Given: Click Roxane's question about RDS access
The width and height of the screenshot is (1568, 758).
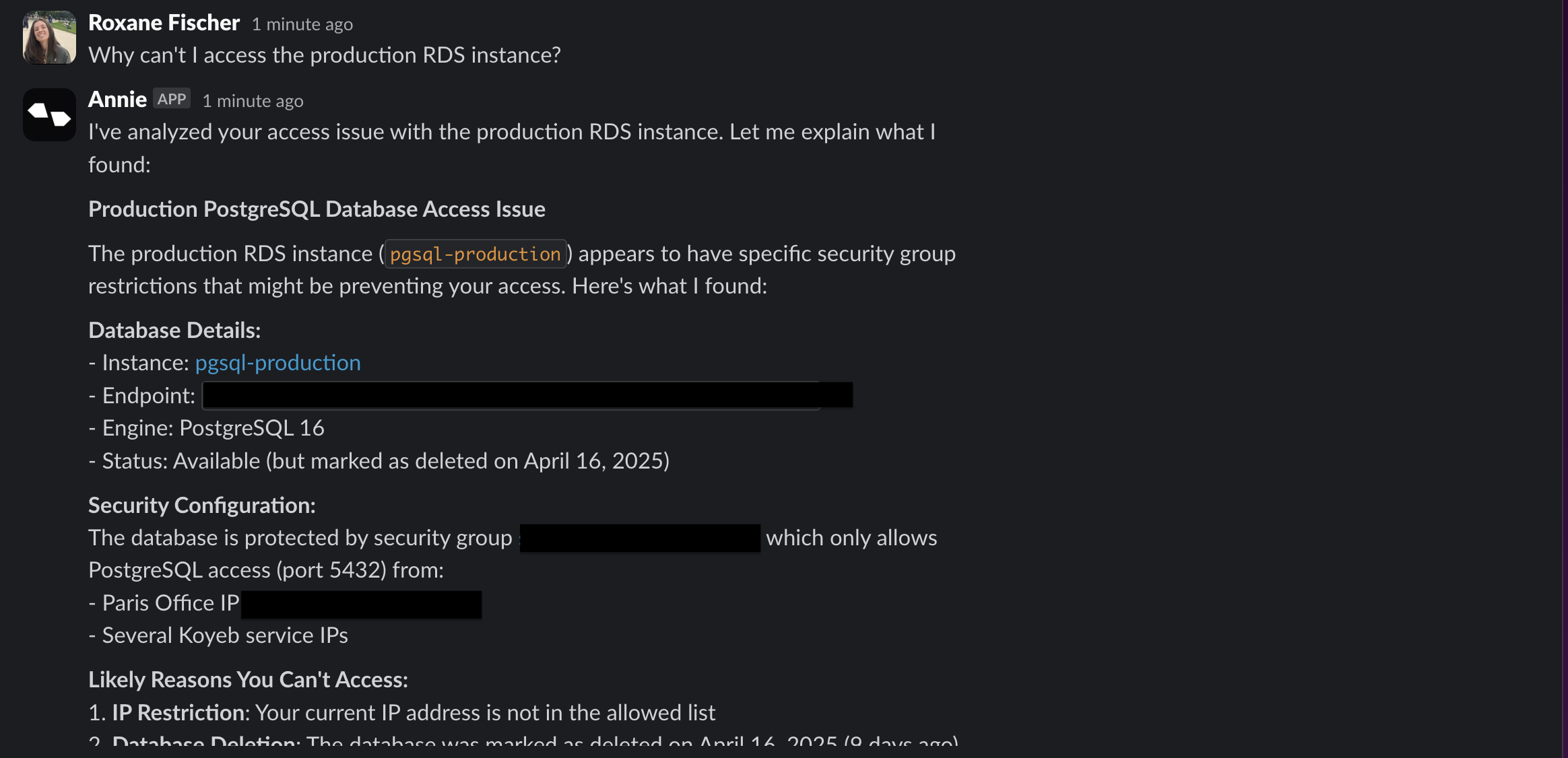Looking at the screenshot, I should pyautogui.click(x=324, y=55).
